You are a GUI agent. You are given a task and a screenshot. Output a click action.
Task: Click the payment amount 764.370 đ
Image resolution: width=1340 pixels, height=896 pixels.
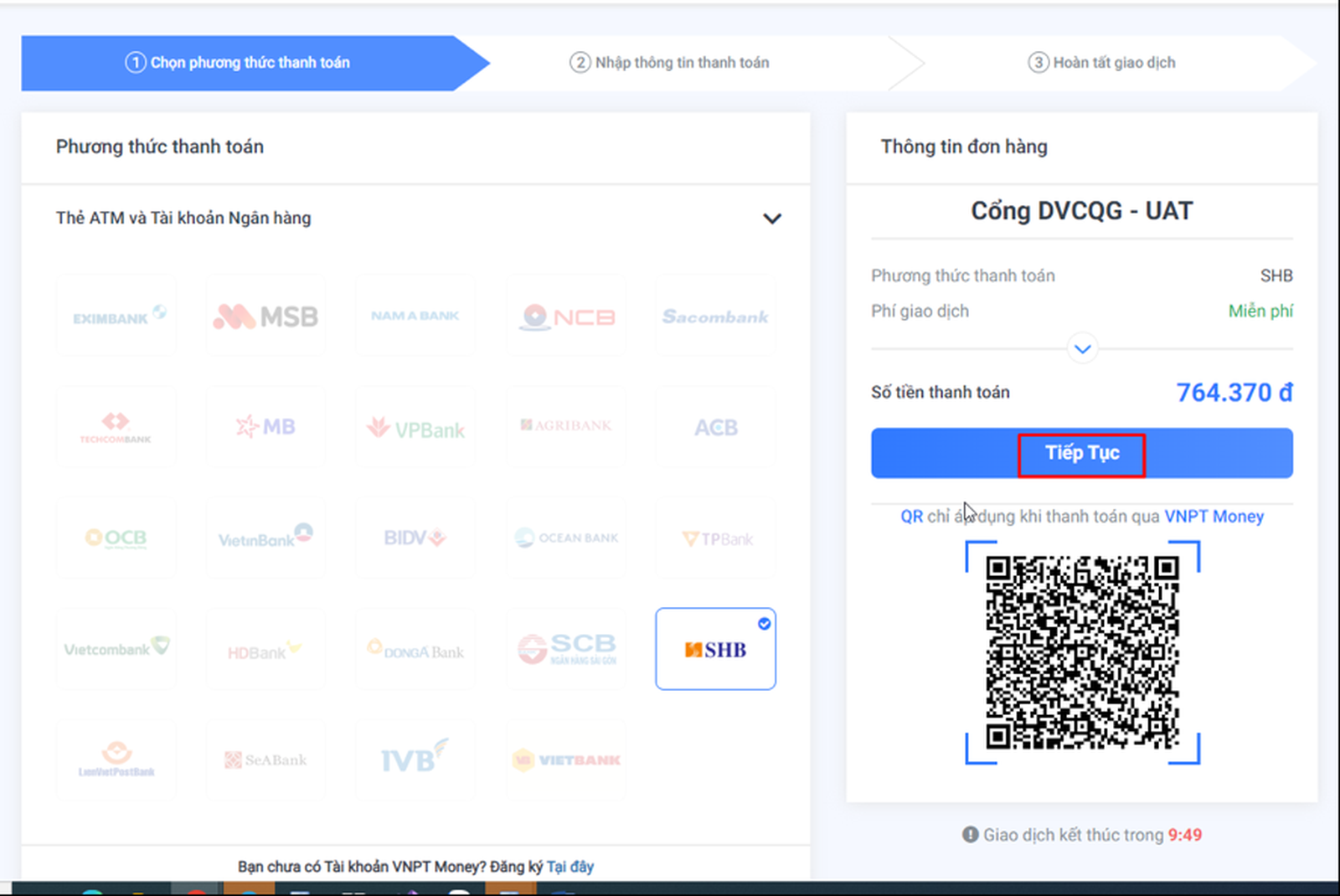tap(1234, 392)
